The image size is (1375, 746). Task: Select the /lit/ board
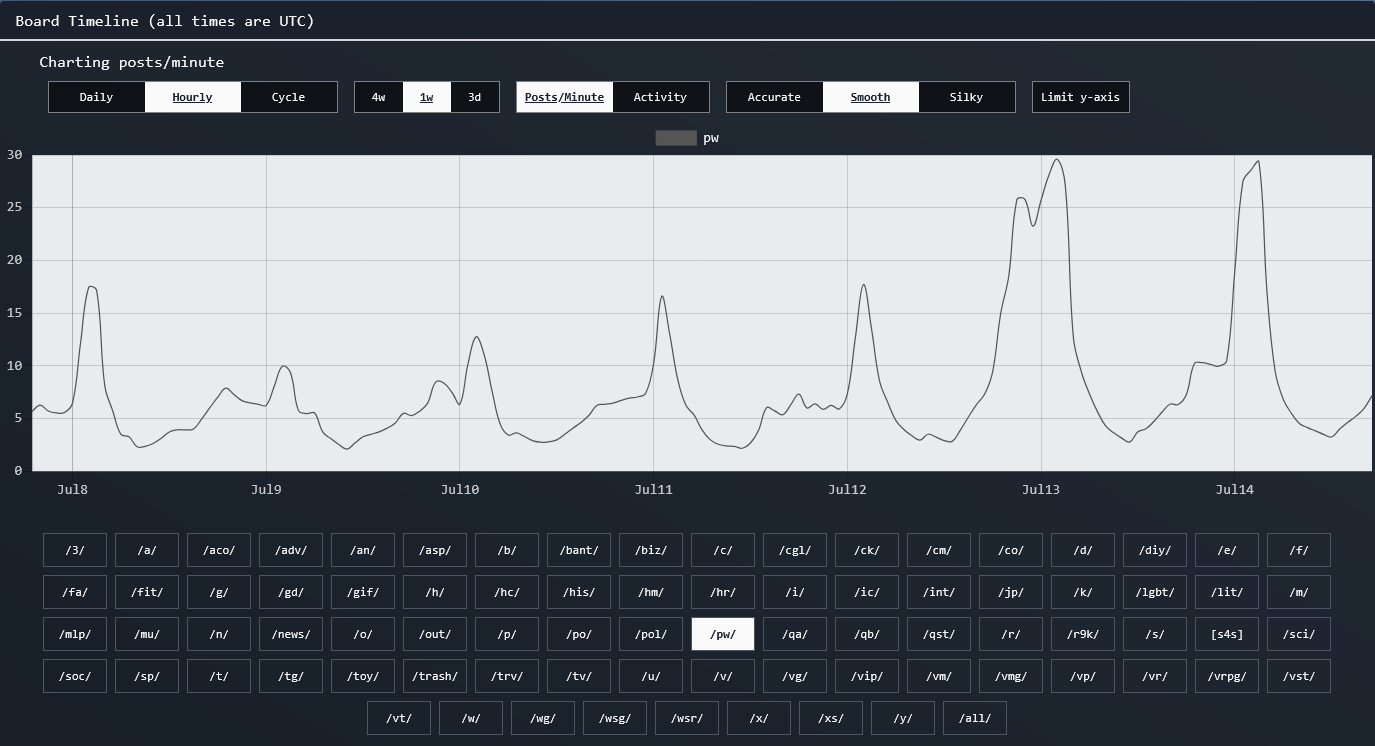pyautogui.click(x=1227, y=592)
